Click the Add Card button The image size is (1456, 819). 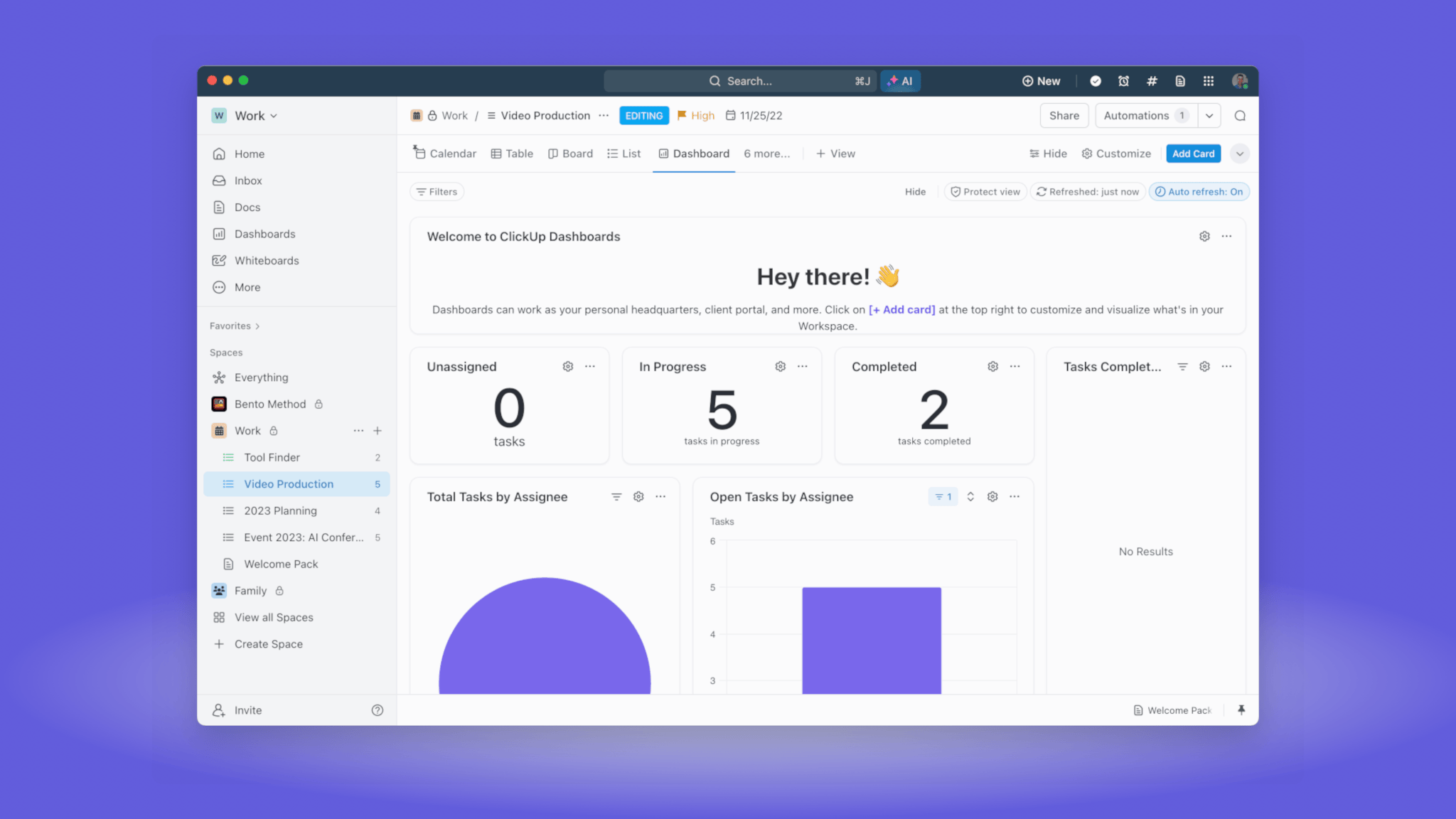(x=1193, y=154)
